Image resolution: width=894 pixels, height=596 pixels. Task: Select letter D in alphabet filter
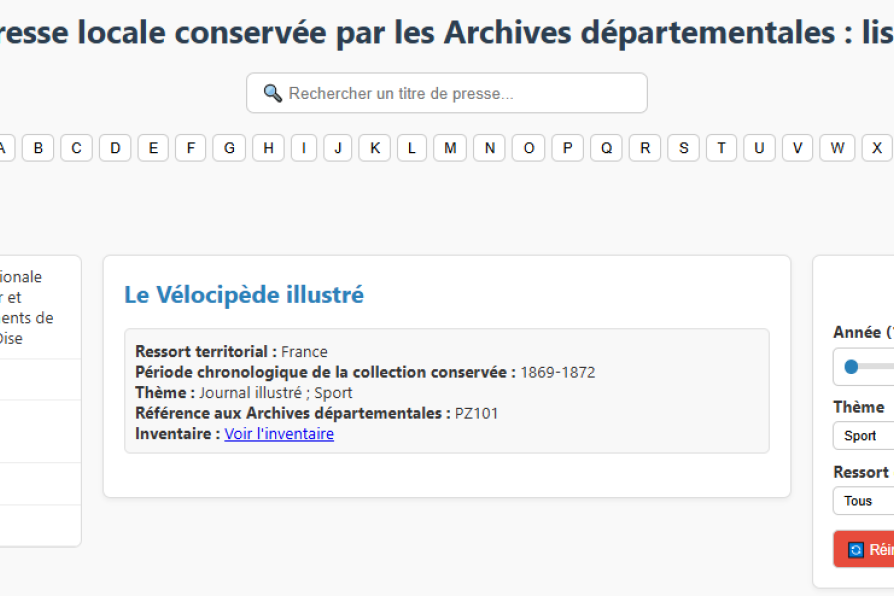coord(115,148)
